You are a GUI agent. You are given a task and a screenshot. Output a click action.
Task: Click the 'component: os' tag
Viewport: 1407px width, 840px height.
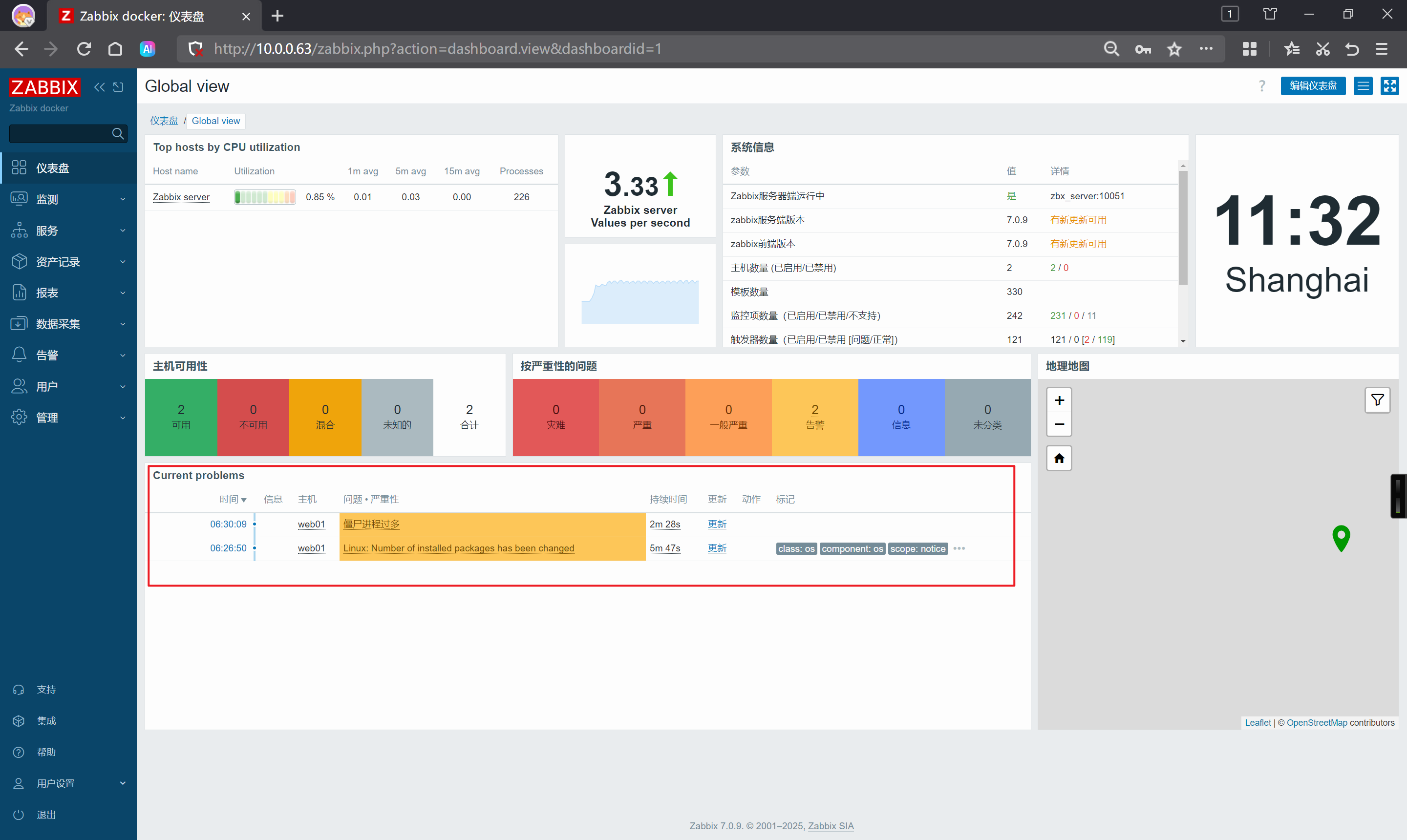(852, 548)
